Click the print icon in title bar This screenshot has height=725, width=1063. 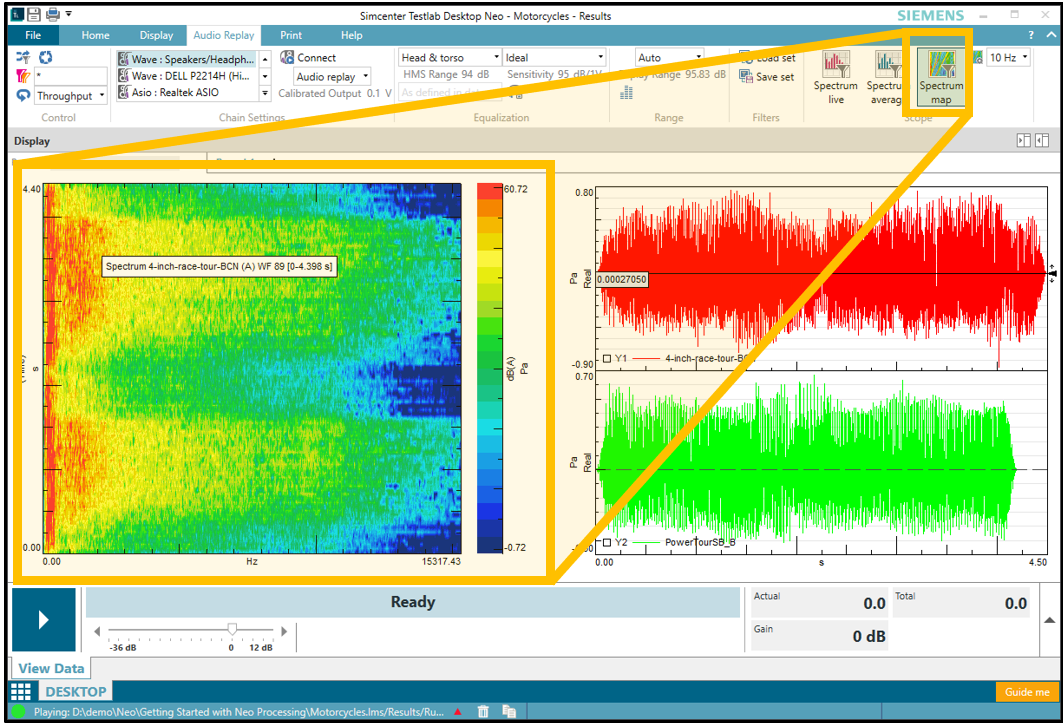[52, 15]
